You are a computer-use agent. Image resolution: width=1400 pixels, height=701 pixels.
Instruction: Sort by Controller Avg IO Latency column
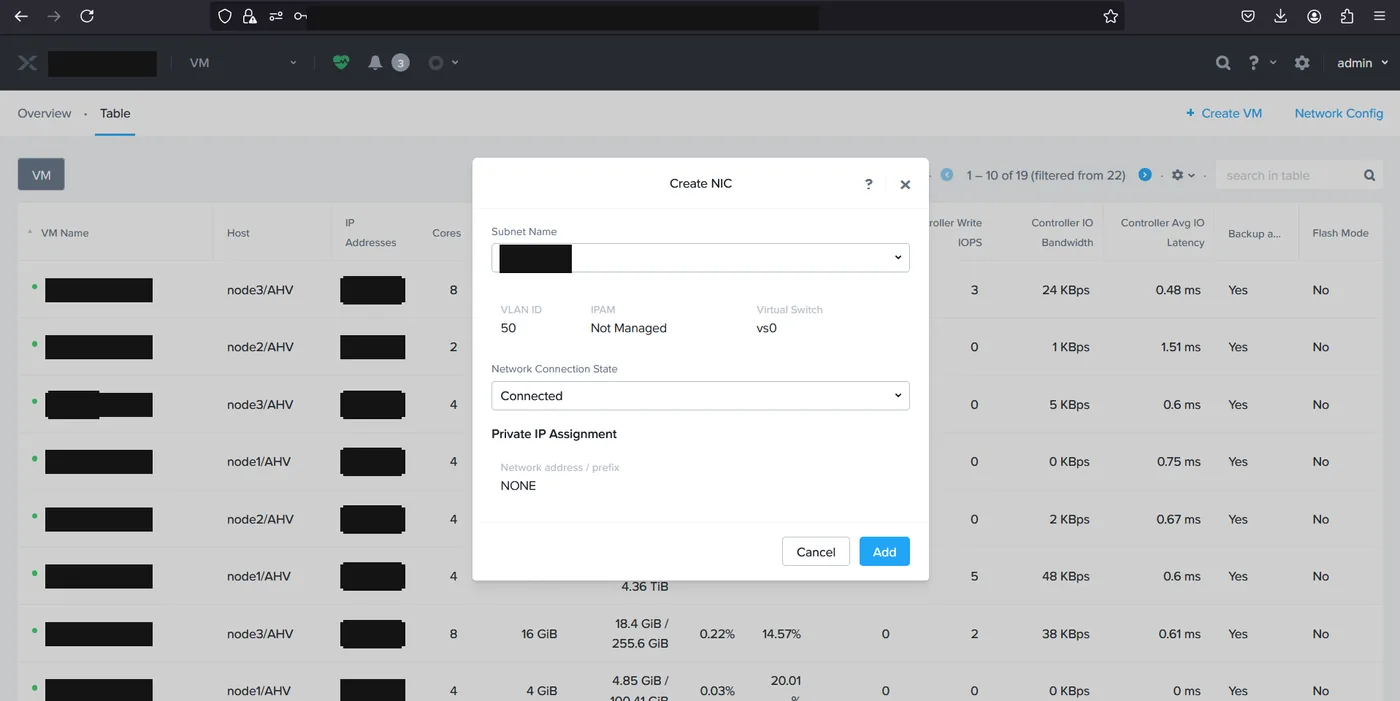point(1162,233)
